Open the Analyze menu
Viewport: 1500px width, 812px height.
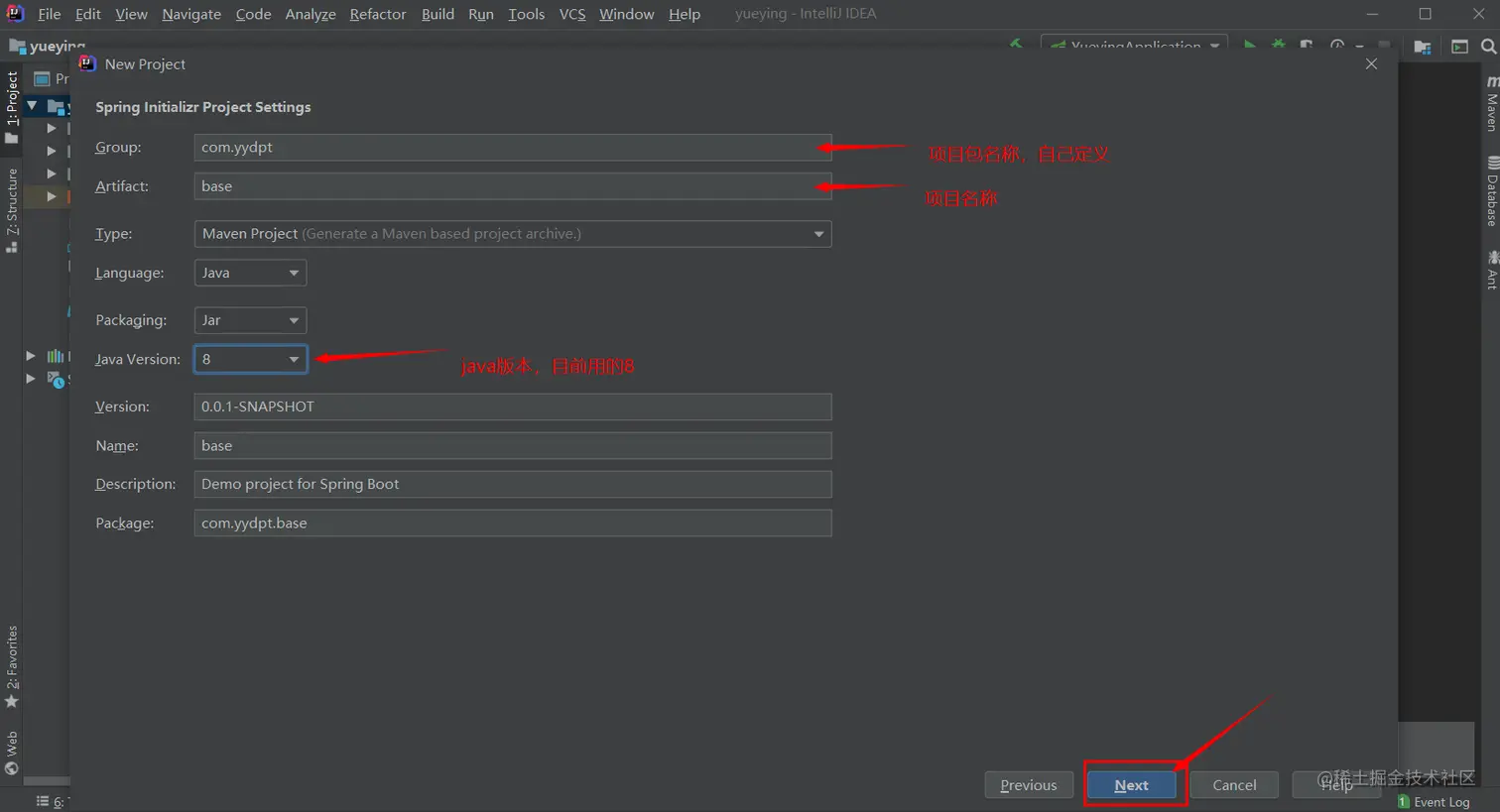tap(311, 14)
